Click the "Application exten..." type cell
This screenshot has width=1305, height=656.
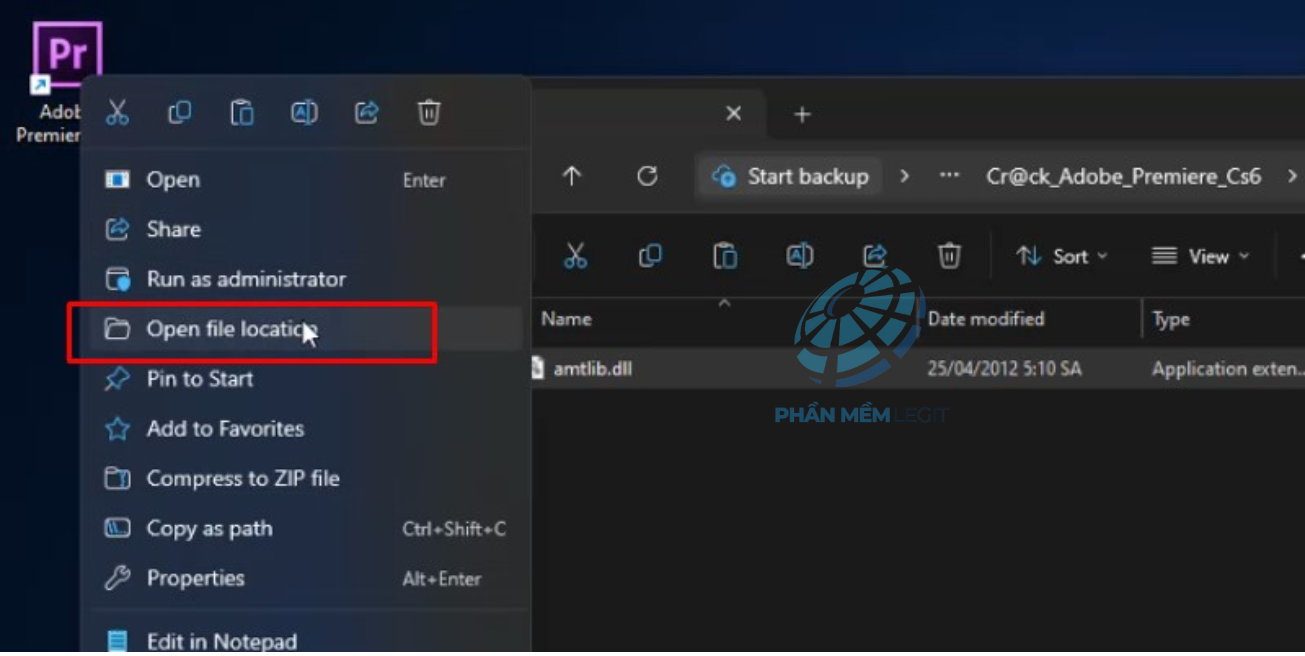pos(1228,369)
